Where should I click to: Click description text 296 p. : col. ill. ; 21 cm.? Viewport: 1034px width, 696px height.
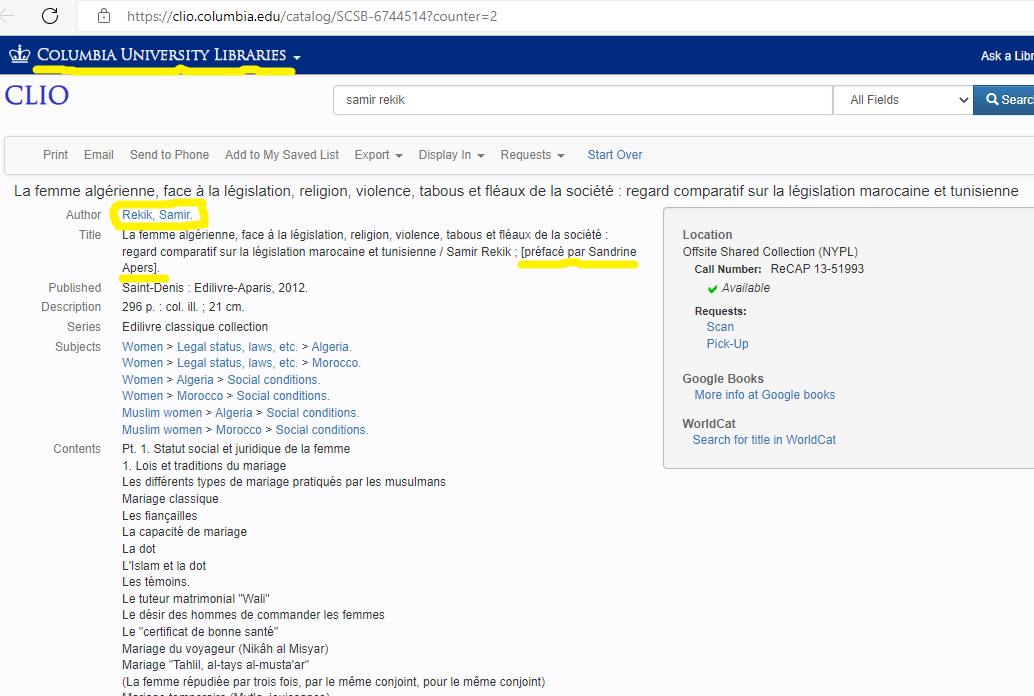coord(183,307)
